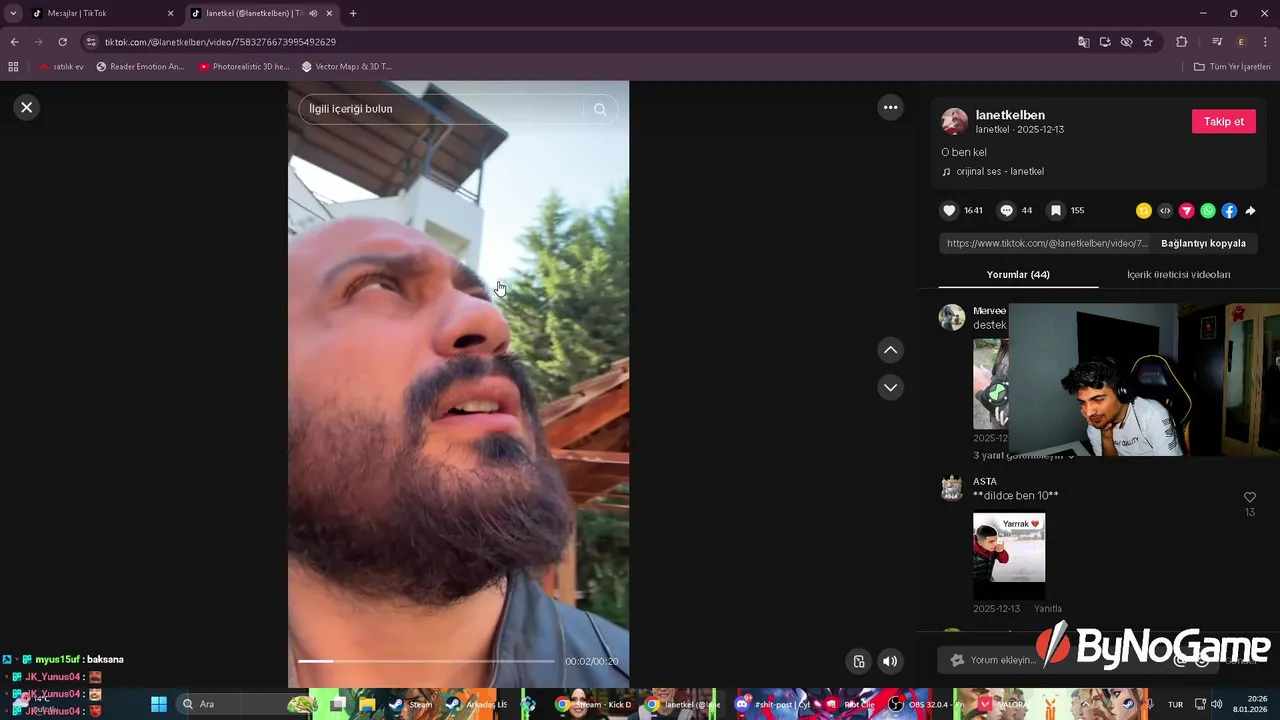Click the address bar URL

[220, 42]
